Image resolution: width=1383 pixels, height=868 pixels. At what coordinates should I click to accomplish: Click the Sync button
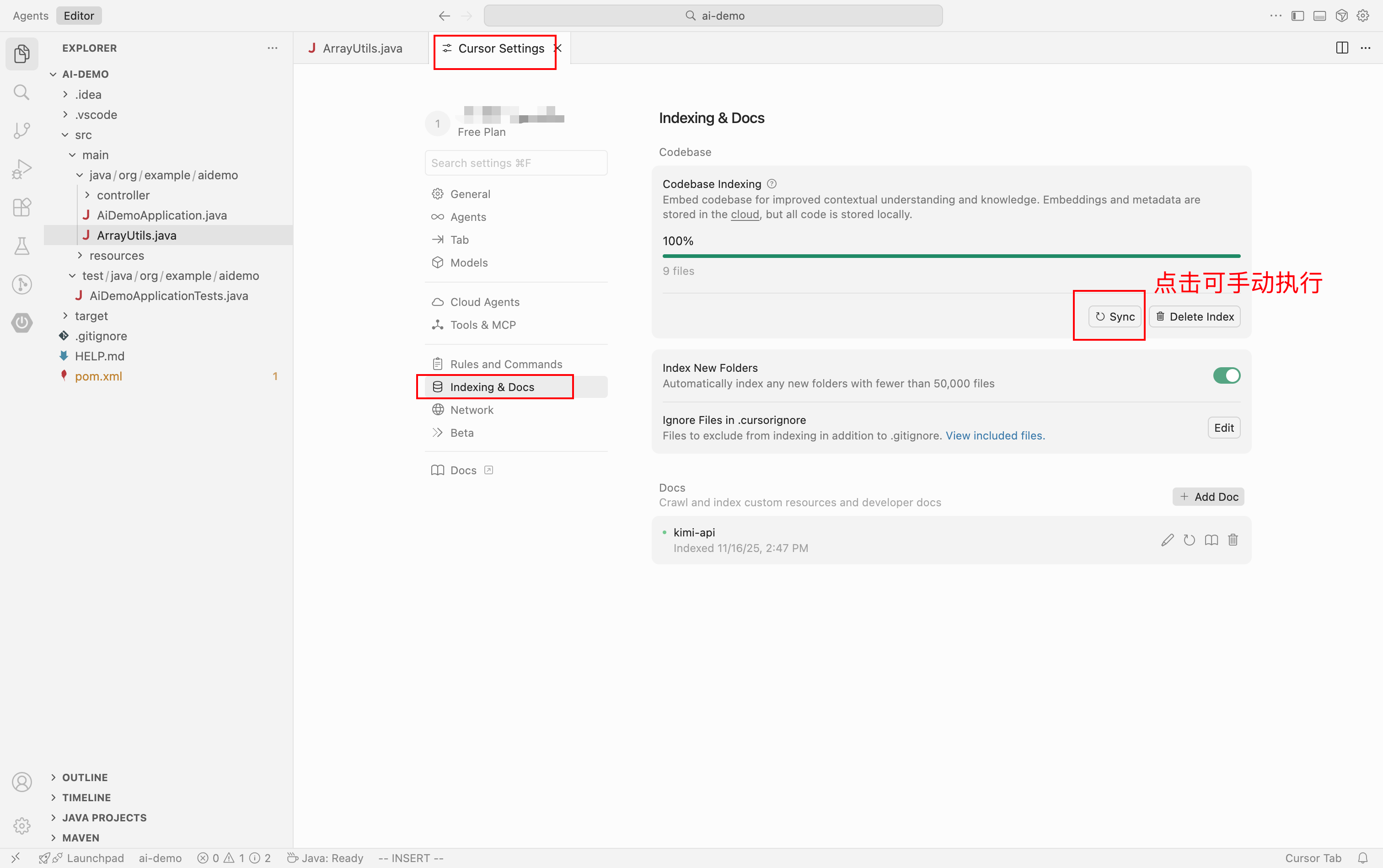coord(1115,316)
